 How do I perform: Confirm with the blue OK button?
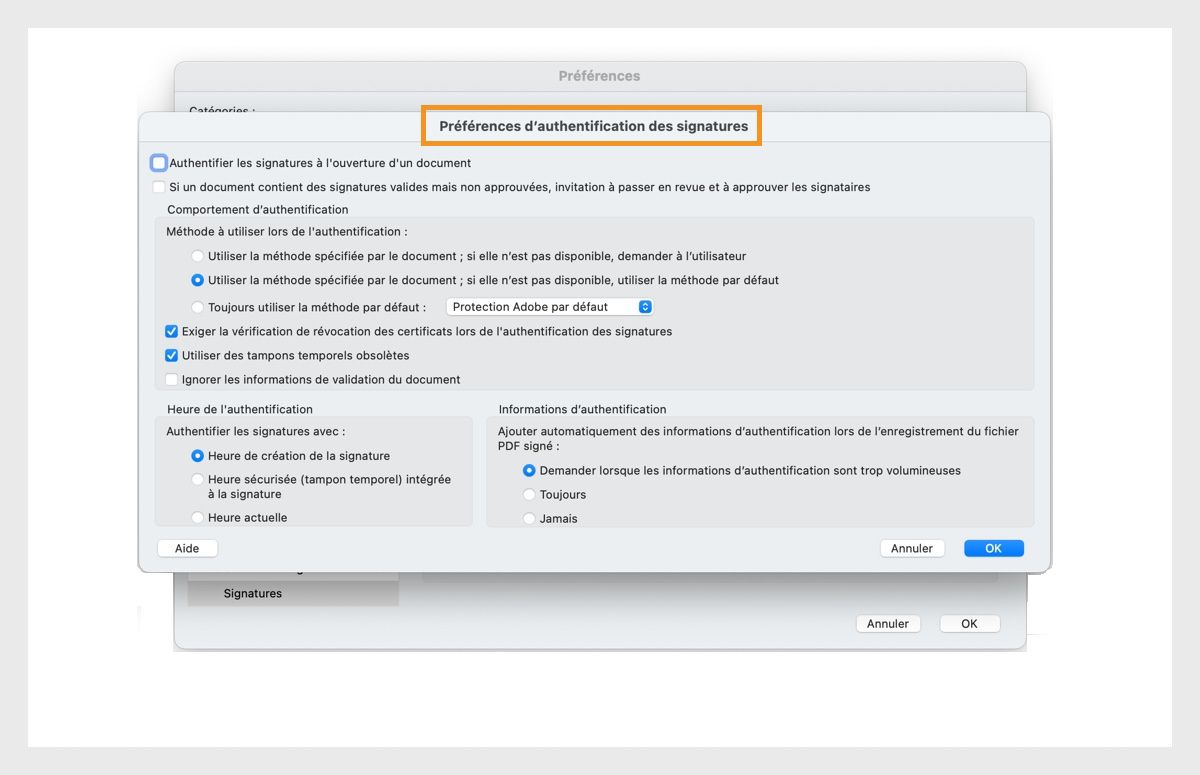point(993,548)
